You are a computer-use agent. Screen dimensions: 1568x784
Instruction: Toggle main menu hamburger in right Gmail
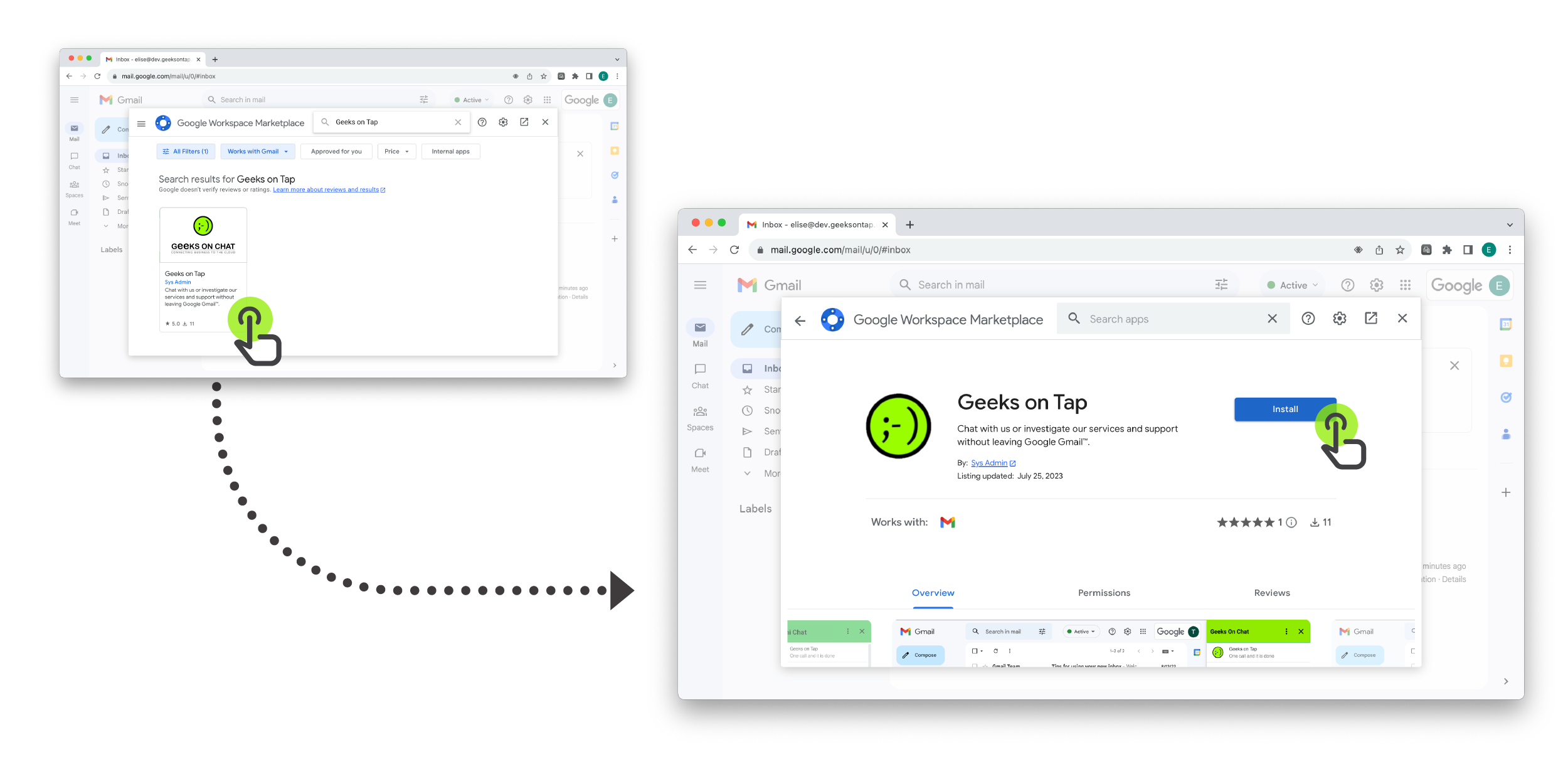(700, 285)
